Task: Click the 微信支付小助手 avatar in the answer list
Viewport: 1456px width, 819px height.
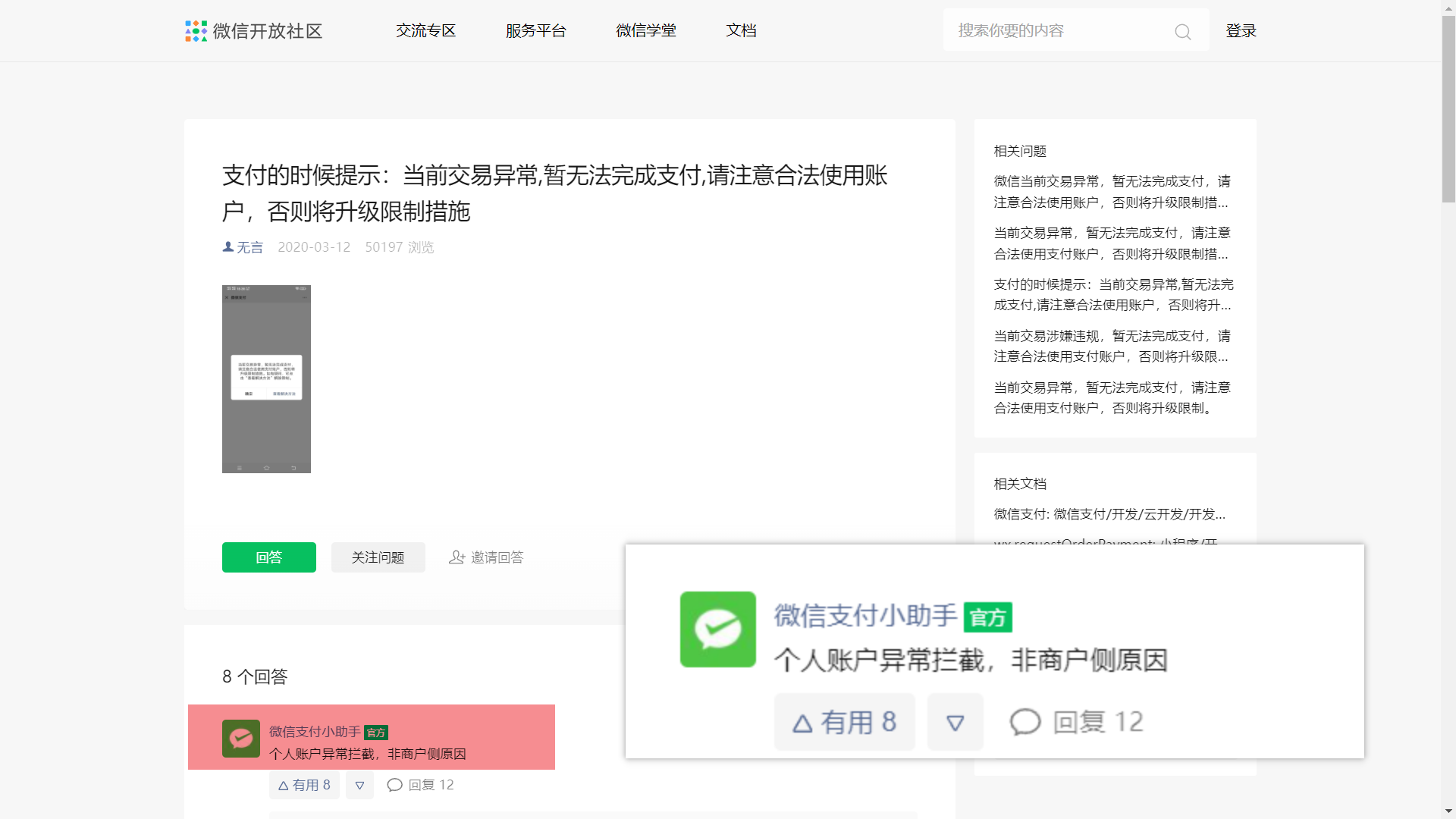Action: tap(241, 739)
